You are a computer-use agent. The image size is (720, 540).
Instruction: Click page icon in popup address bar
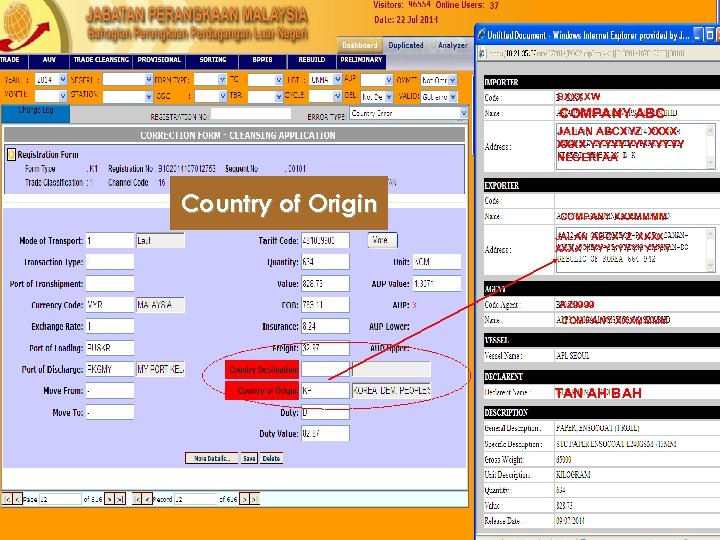tap(482, 53)
